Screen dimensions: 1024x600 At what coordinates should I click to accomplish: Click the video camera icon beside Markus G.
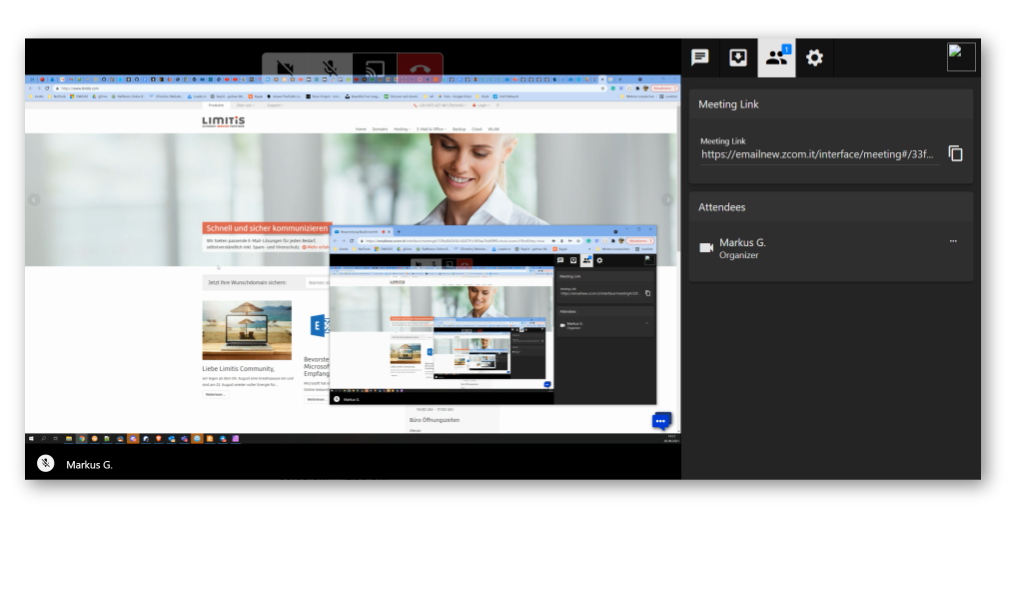coord(706,248)
